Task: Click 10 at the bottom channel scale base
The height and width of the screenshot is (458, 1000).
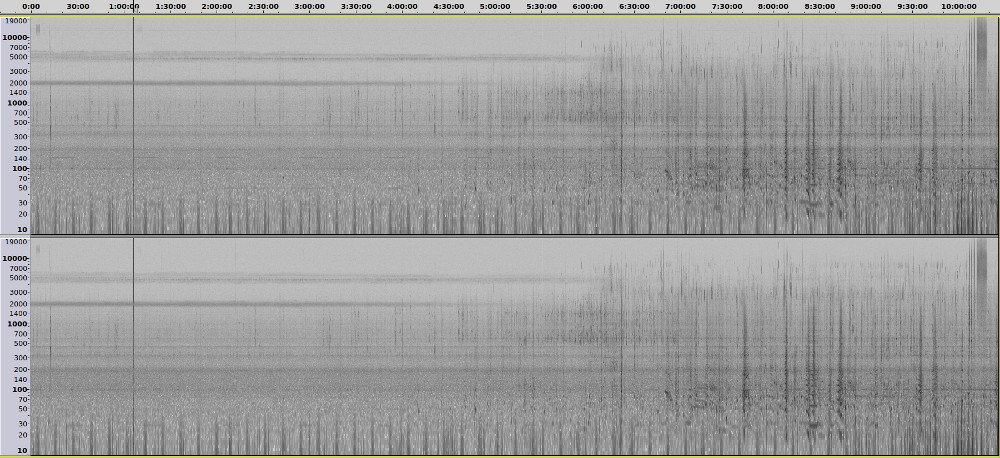Action: (x=22, y=452)
